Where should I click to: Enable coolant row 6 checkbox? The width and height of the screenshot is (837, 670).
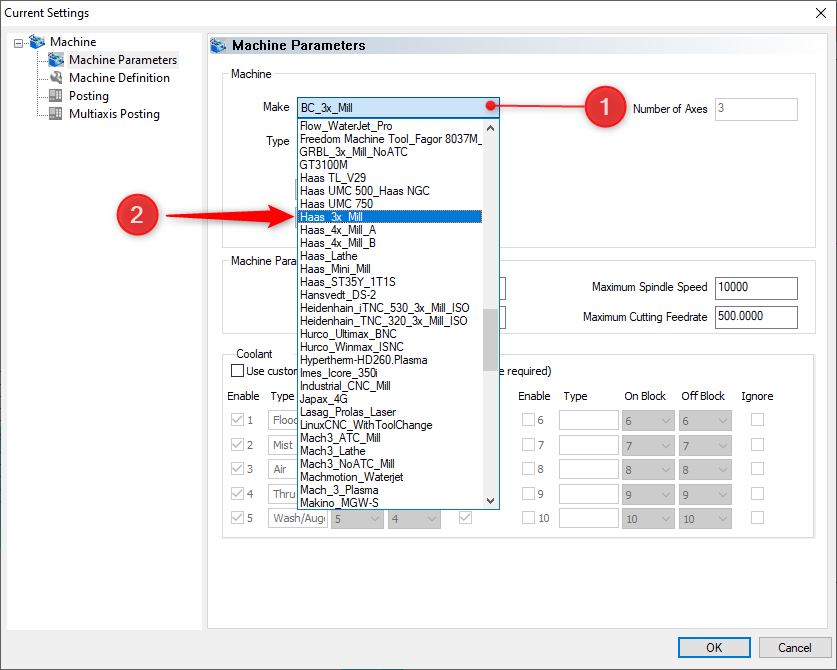(528, 420)
